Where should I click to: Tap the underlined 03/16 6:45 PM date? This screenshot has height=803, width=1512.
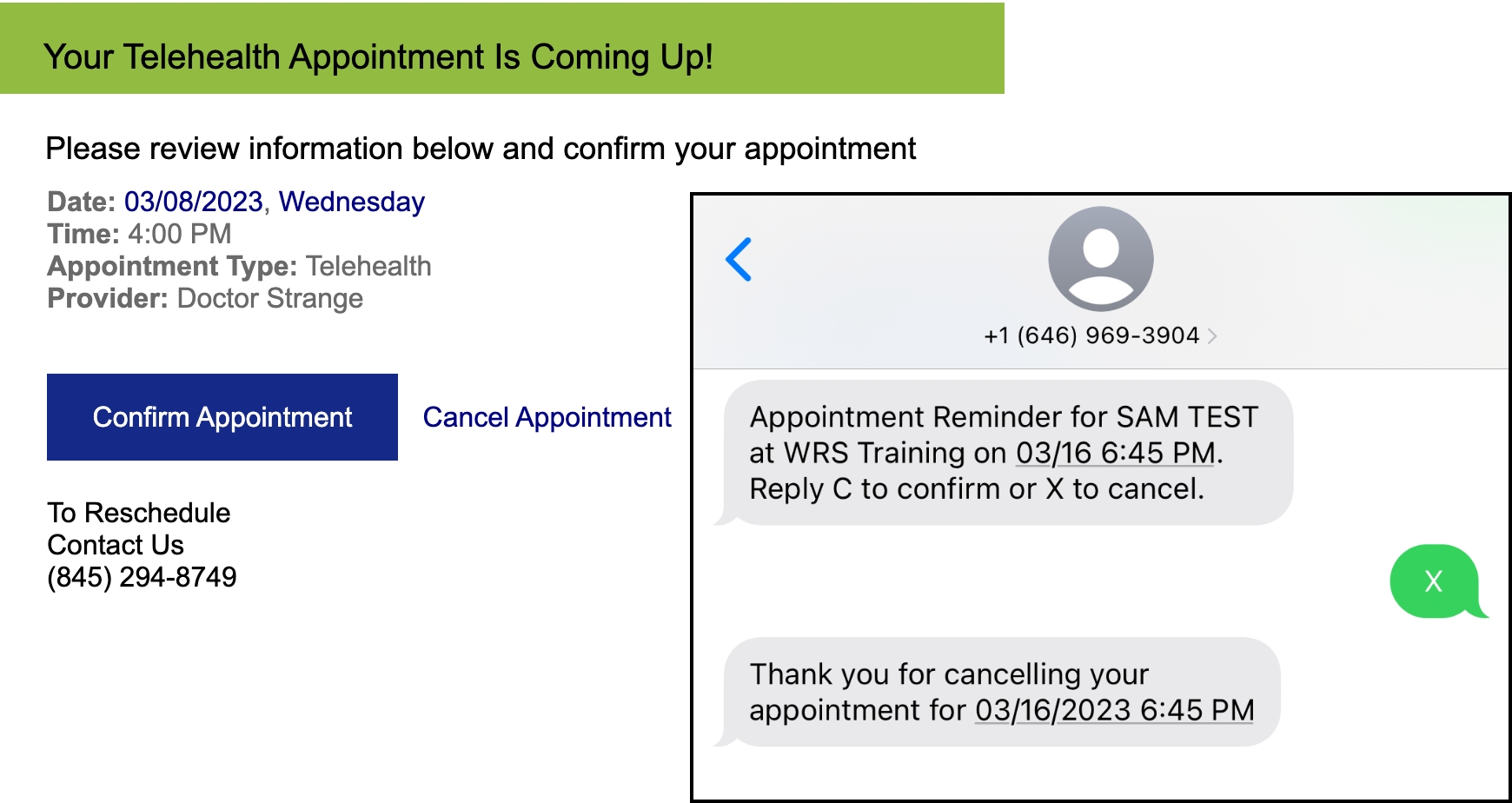(x=1113, y=453)
